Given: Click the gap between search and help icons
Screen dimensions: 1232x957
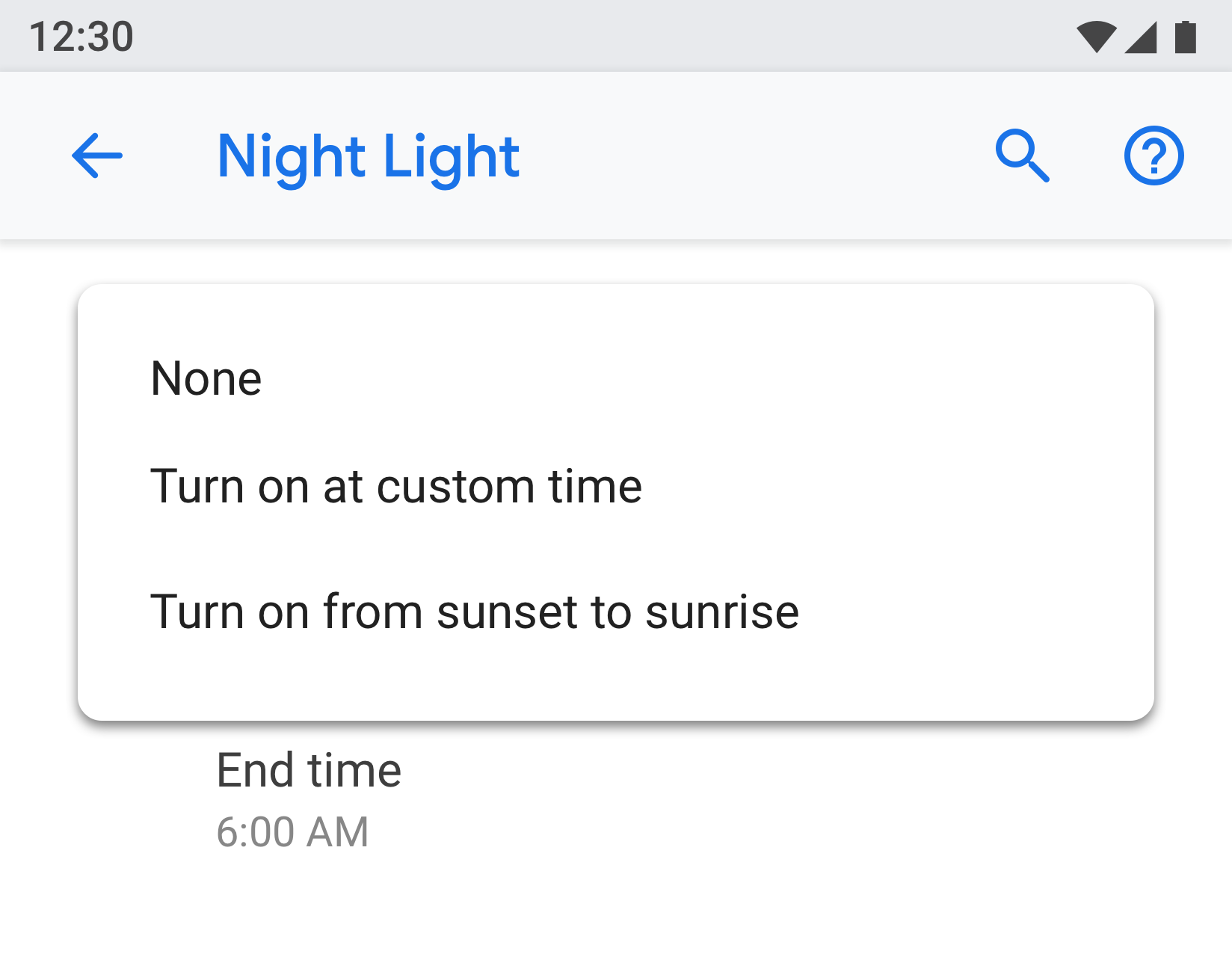Looking at the screenshot, I should point(1088,156).
